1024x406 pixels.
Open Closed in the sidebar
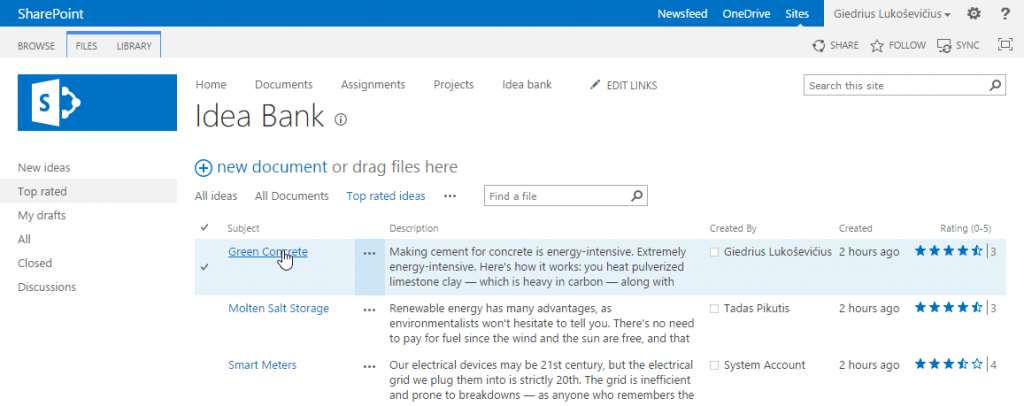pyautogui.click(x=35, y=263)
